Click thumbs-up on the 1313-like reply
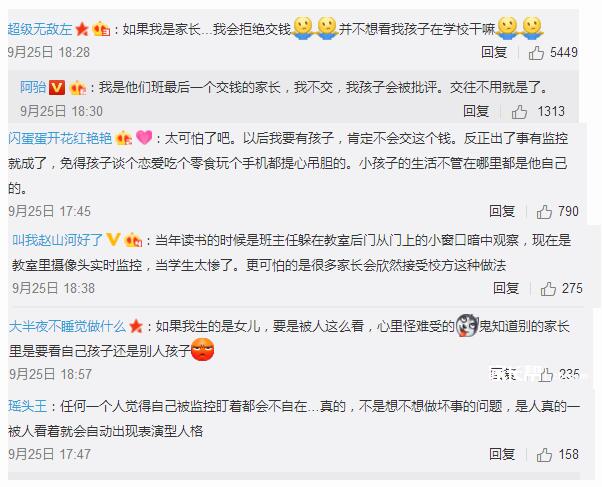Screen dimensions: 602x487 click(x=519, y=112)
